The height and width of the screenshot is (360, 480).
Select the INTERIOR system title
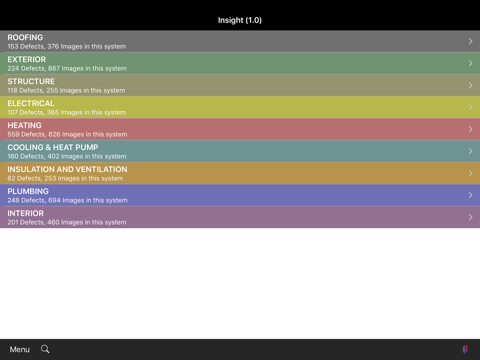click(x=26, y=213)
